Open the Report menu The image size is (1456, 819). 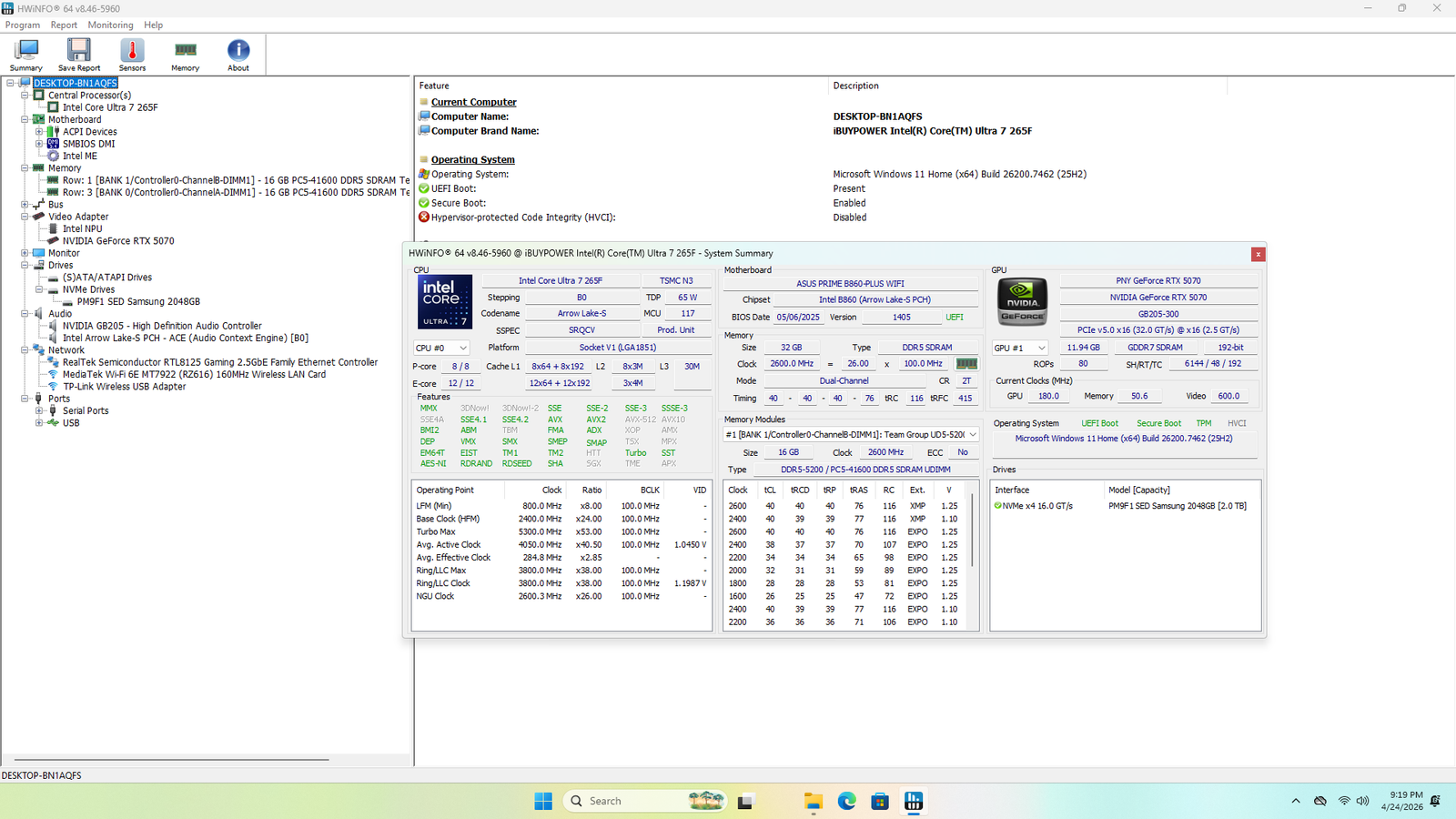(x=64, y=25)
